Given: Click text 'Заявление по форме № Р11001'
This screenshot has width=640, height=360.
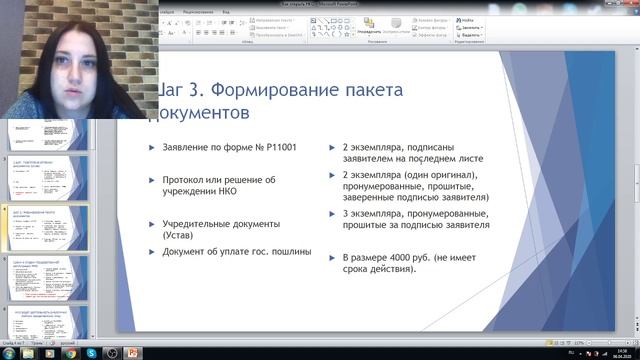Looking at the screenshot, I should [229, 147].
